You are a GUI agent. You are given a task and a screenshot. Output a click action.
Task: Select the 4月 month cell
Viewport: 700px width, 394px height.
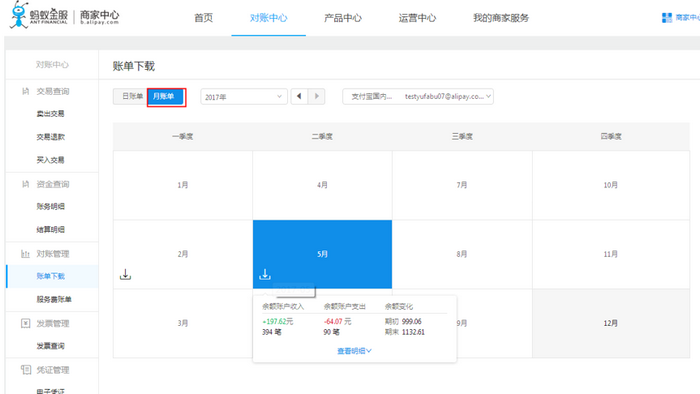[322, 185]
